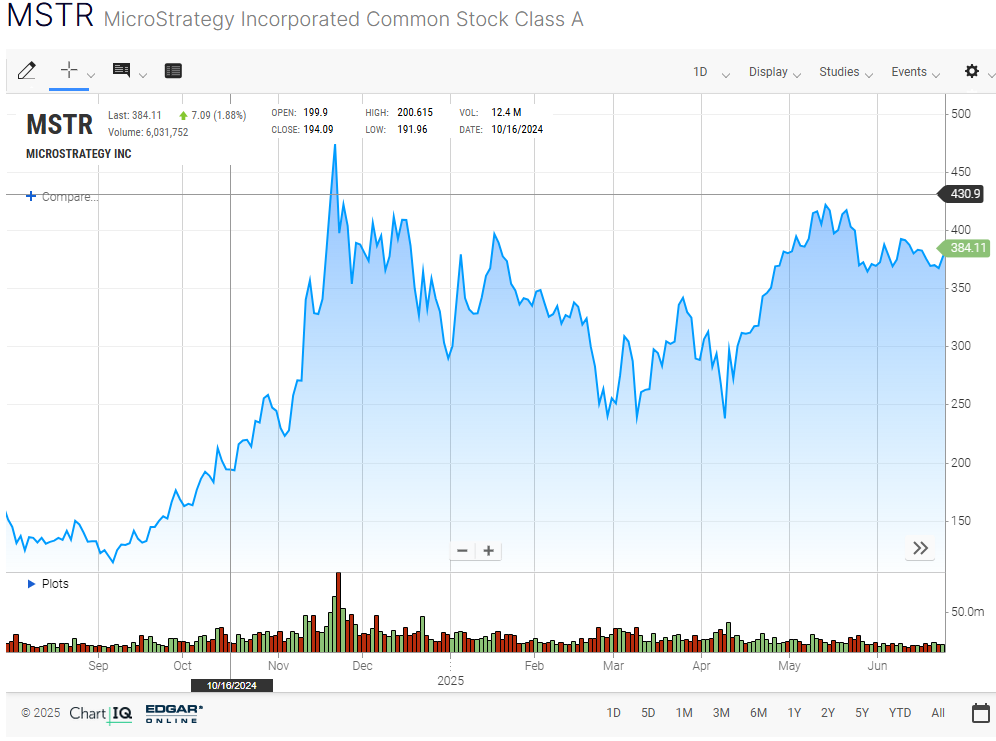996x741 pixels.
Task: Jump to latest data with double arrow
Action: [920, 548]
